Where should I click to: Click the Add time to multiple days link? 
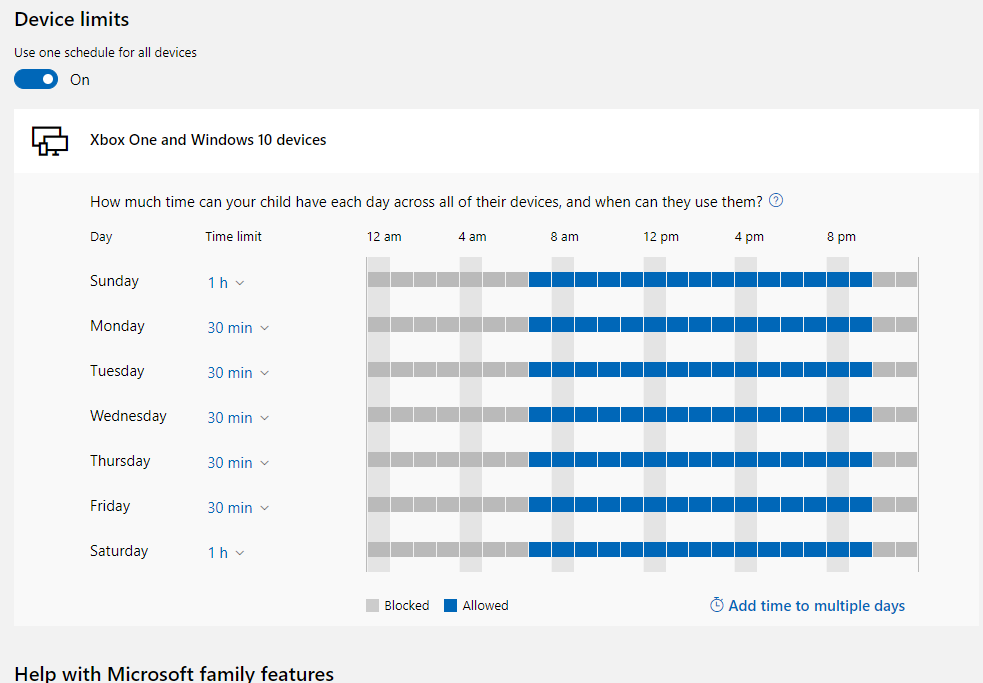[x=817, y=605]
